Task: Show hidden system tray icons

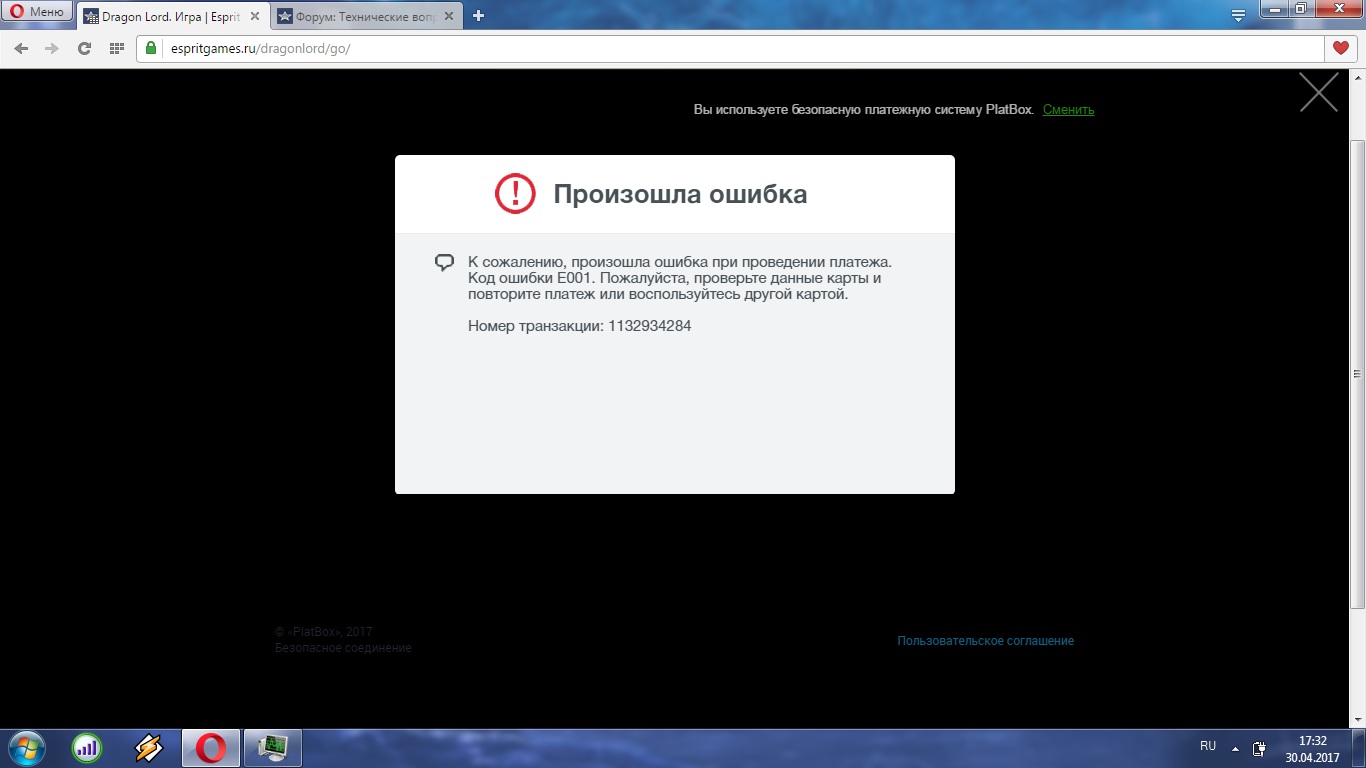Action: [x=1235, y=748]
